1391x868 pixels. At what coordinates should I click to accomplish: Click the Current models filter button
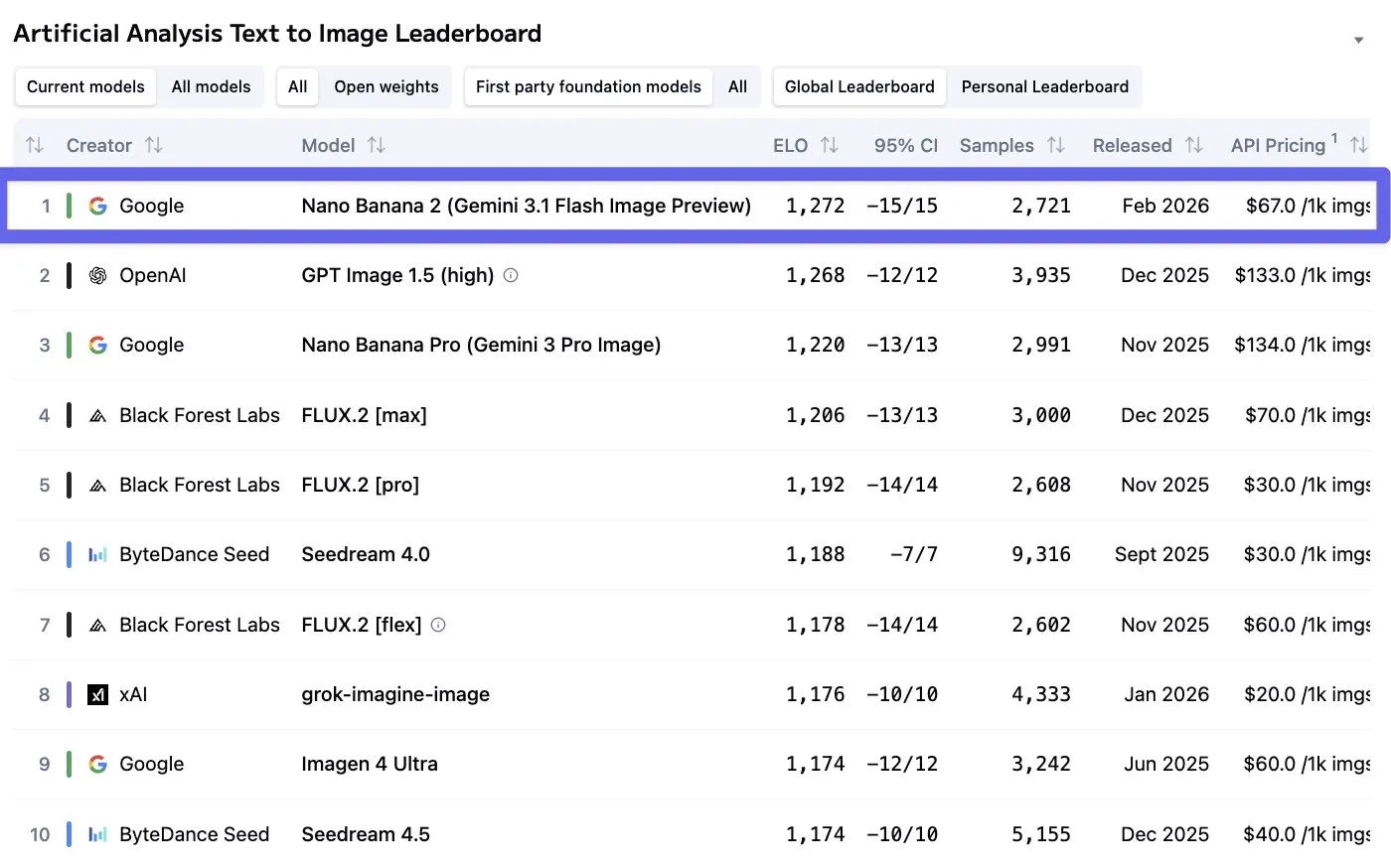tap(85, 86)
